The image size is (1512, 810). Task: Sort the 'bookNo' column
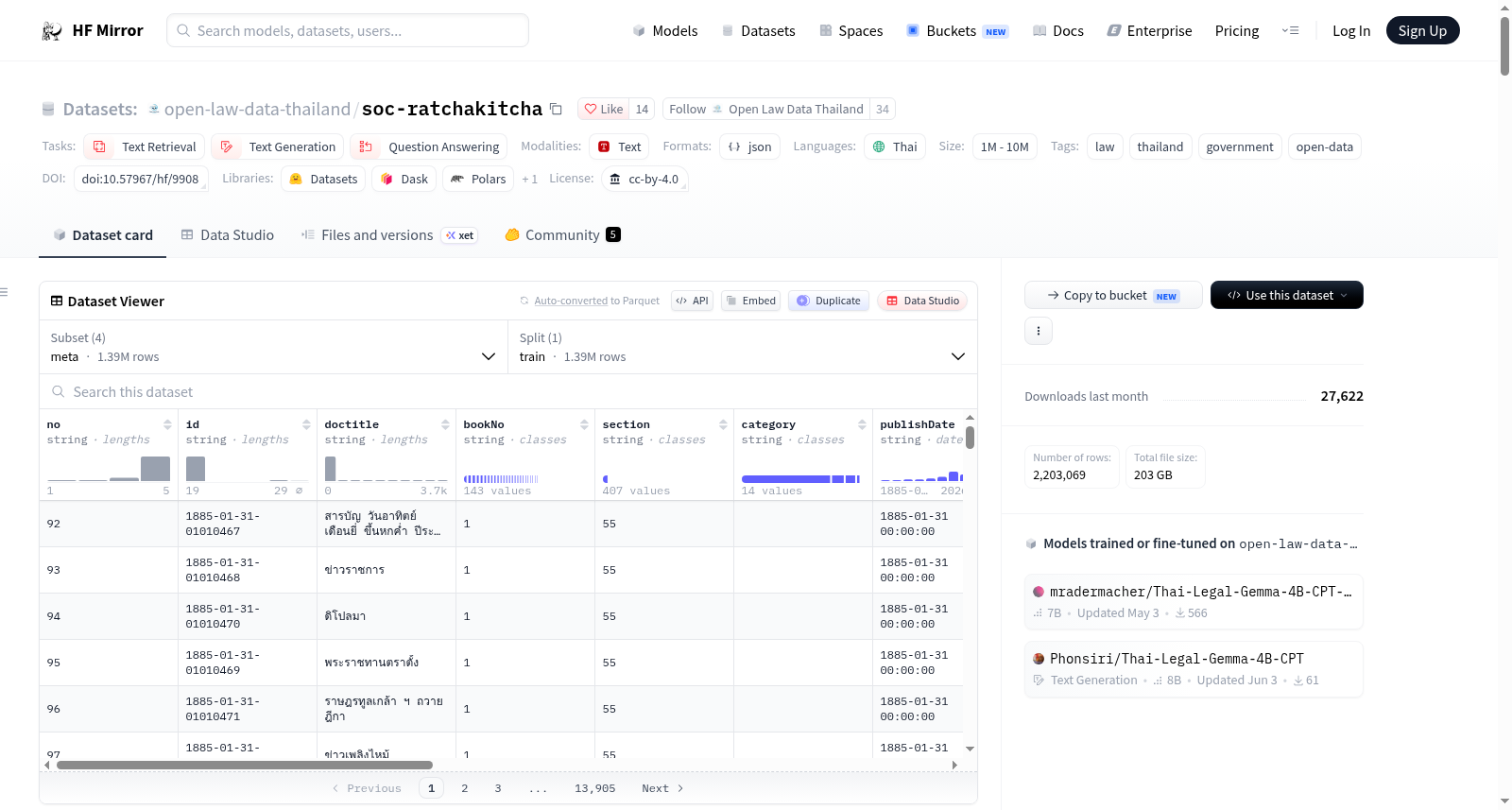coord(584,424)
